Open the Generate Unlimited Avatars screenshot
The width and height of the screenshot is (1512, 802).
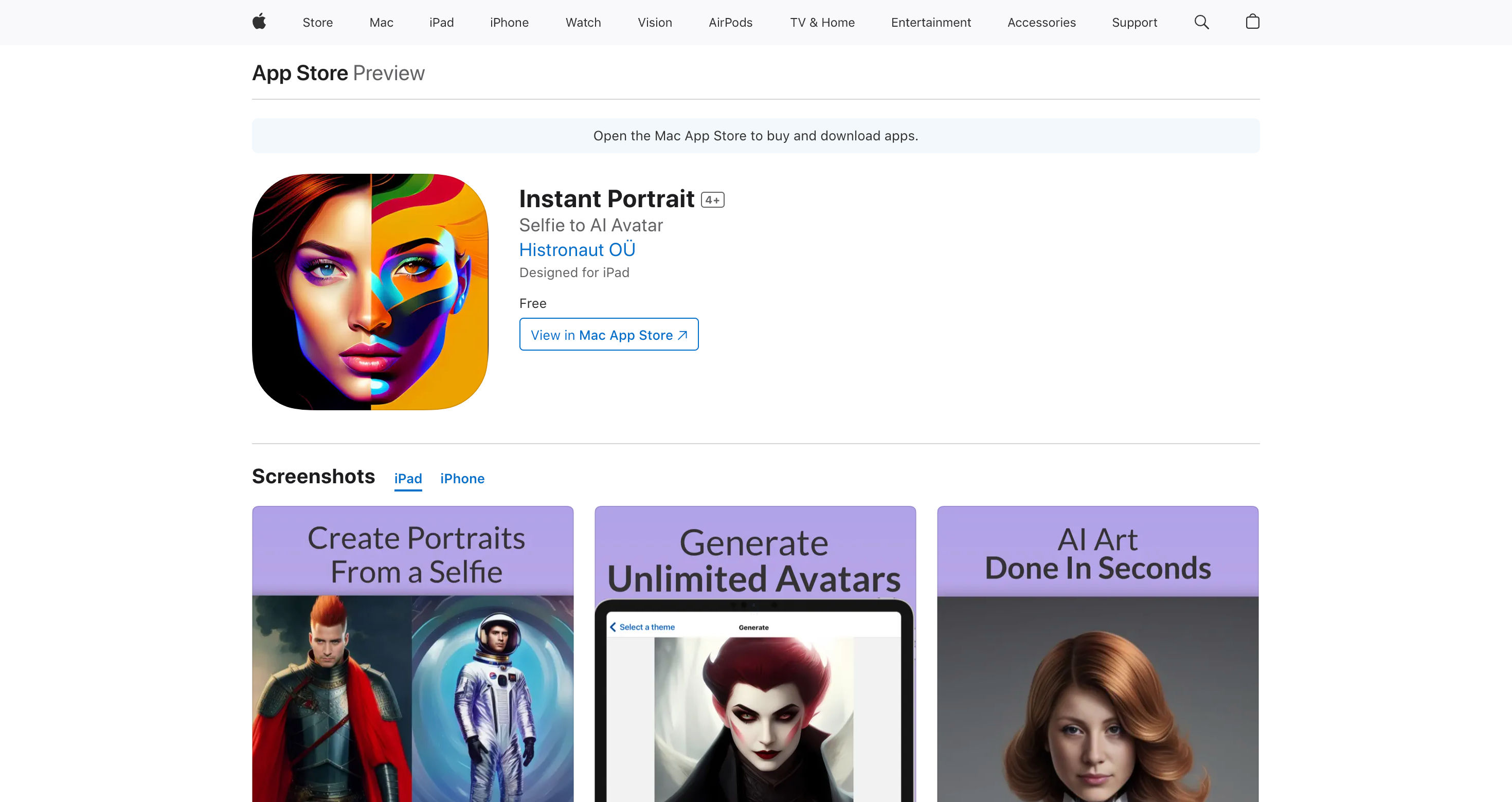pos(755,653)
